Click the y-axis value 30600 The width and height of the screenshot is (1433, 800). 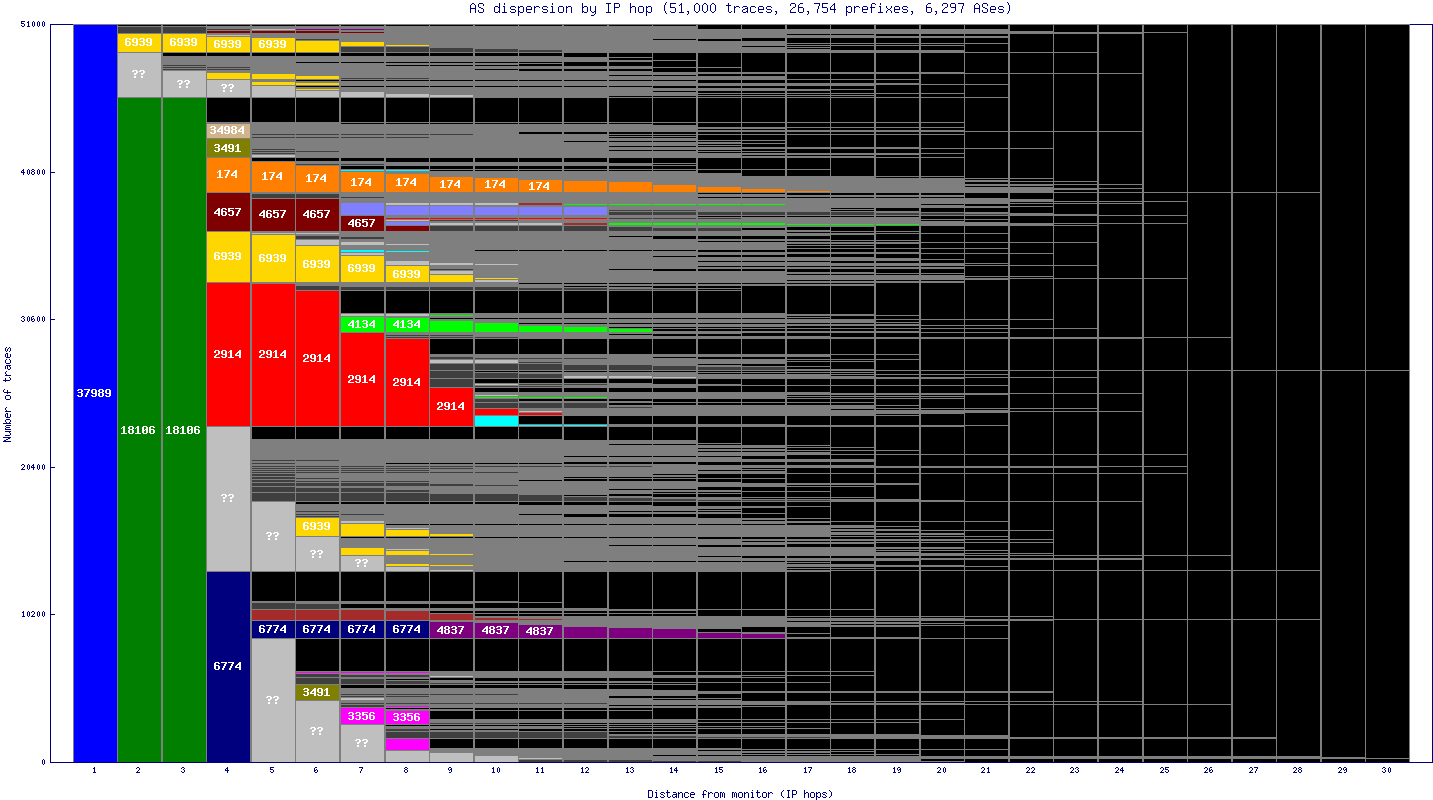click(33, 319)
